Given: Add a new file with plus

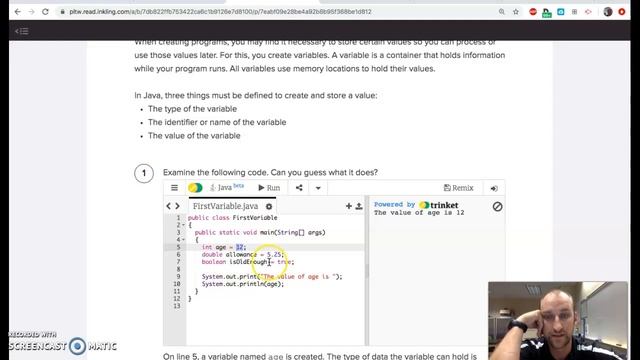Looking at the screenshot, I should tap(349, 206).
